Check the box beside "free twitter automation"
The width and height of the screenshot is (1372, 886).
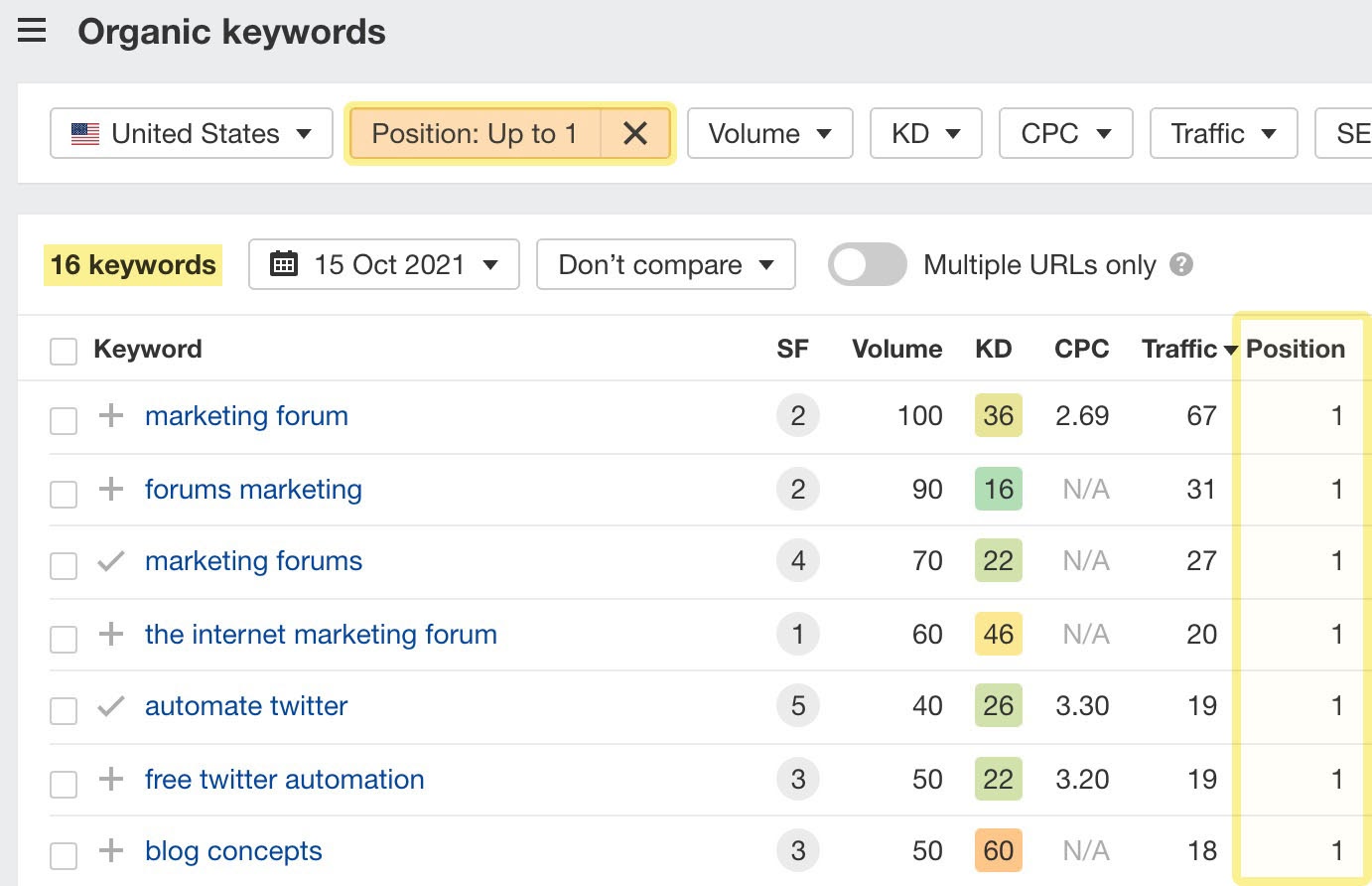click(63, 784)
